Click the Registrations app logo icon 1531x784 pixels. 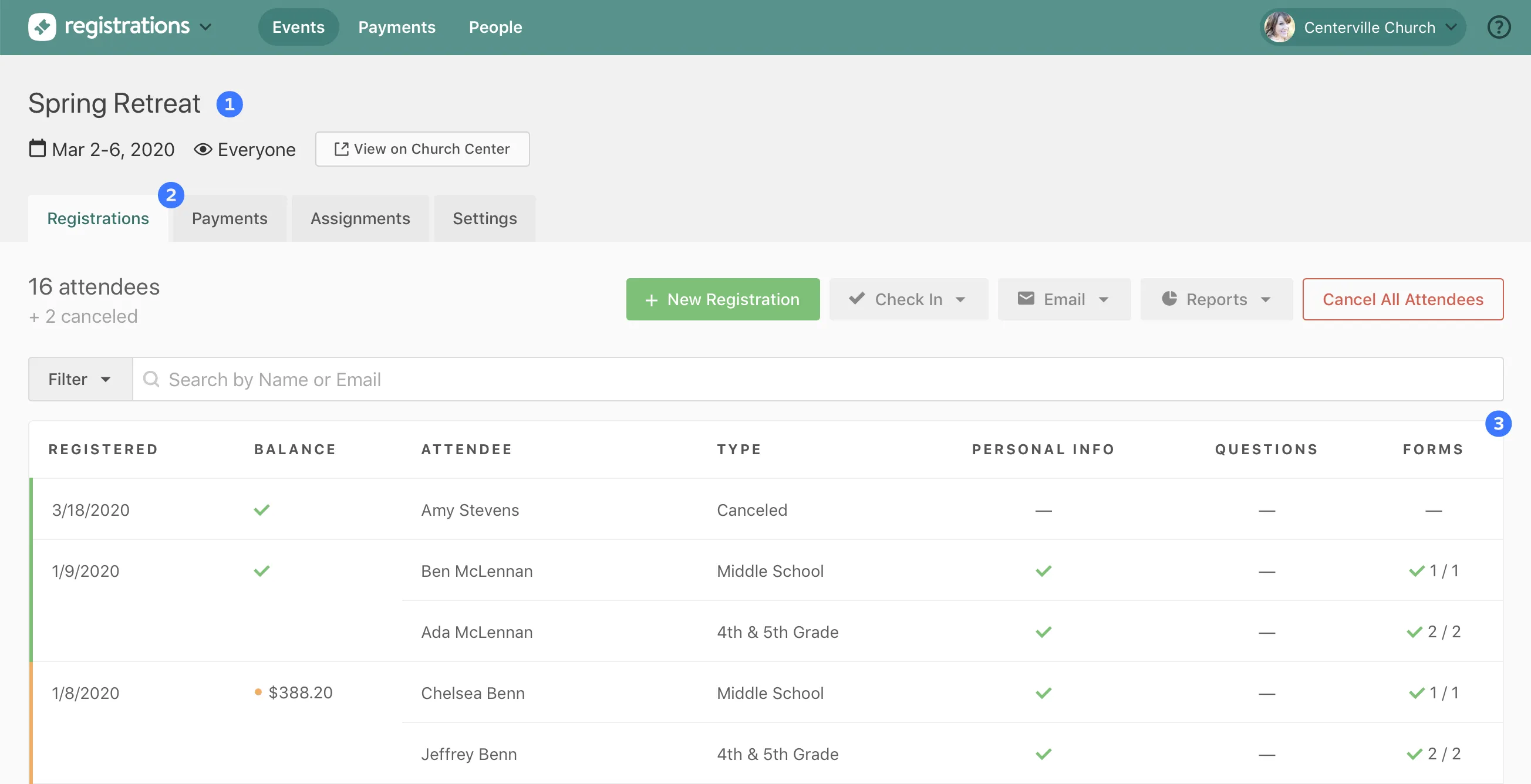tap(42, 27)
